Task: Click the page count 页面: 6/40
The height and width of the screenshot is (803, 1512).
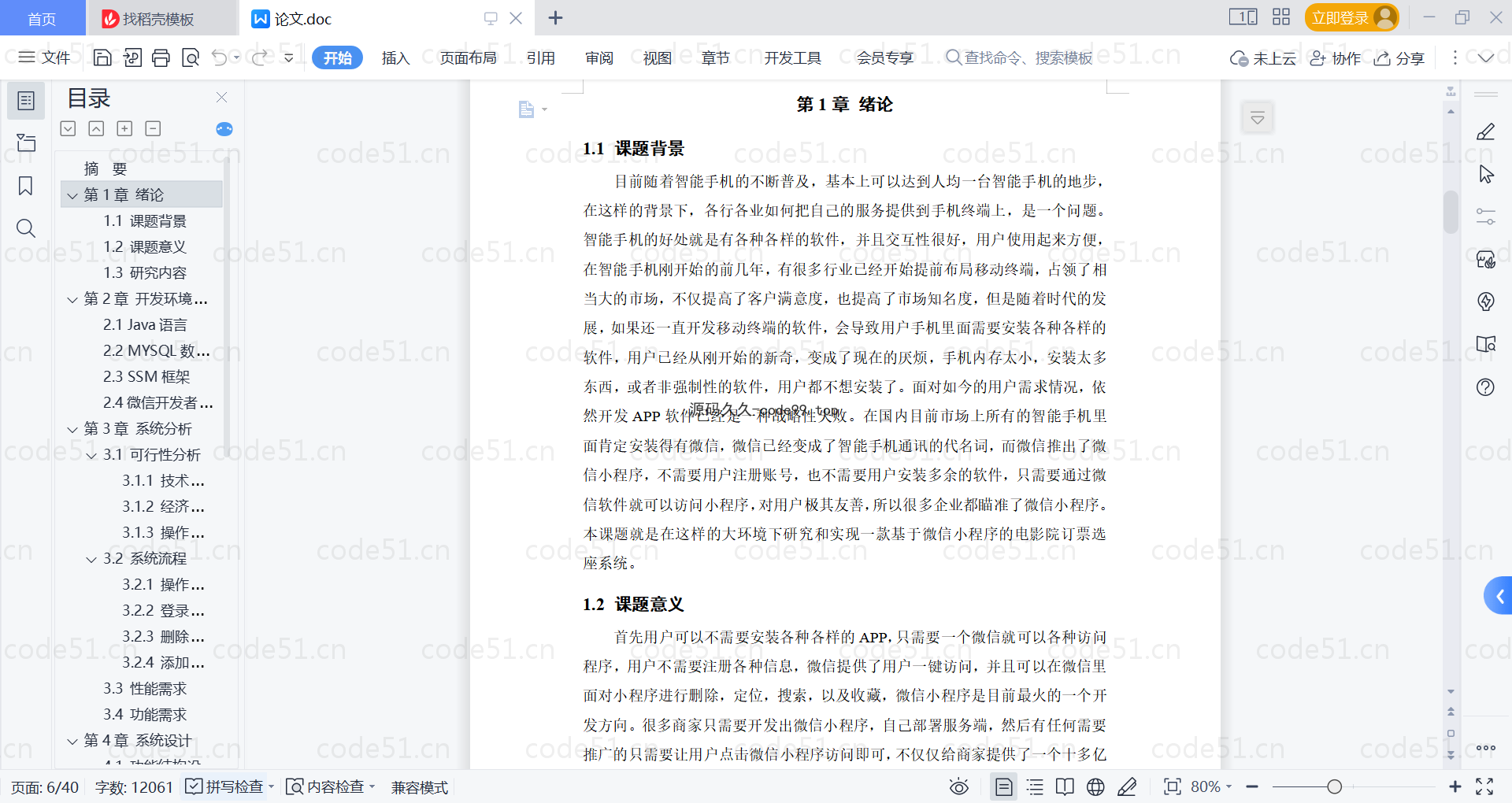Action: point(45,787)
